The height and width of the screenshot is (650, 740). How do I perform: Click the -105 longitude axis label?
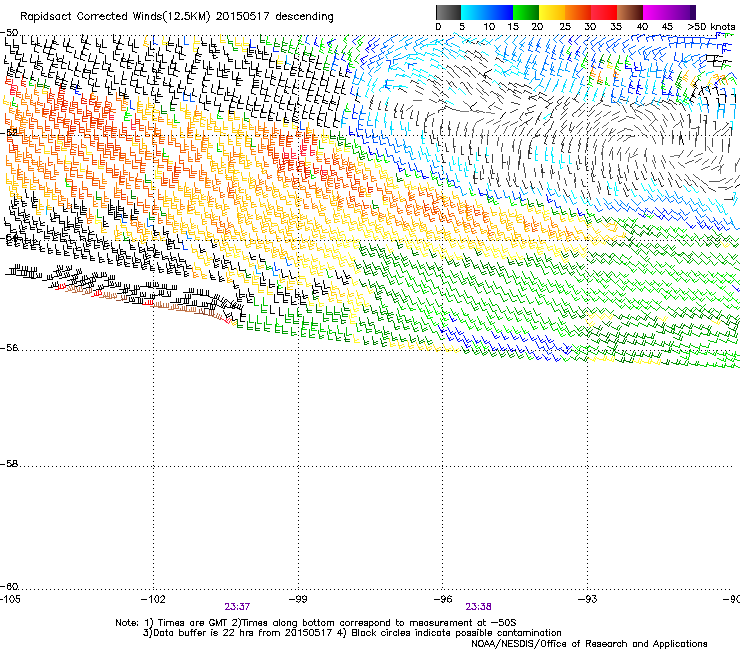pos(10,599)
